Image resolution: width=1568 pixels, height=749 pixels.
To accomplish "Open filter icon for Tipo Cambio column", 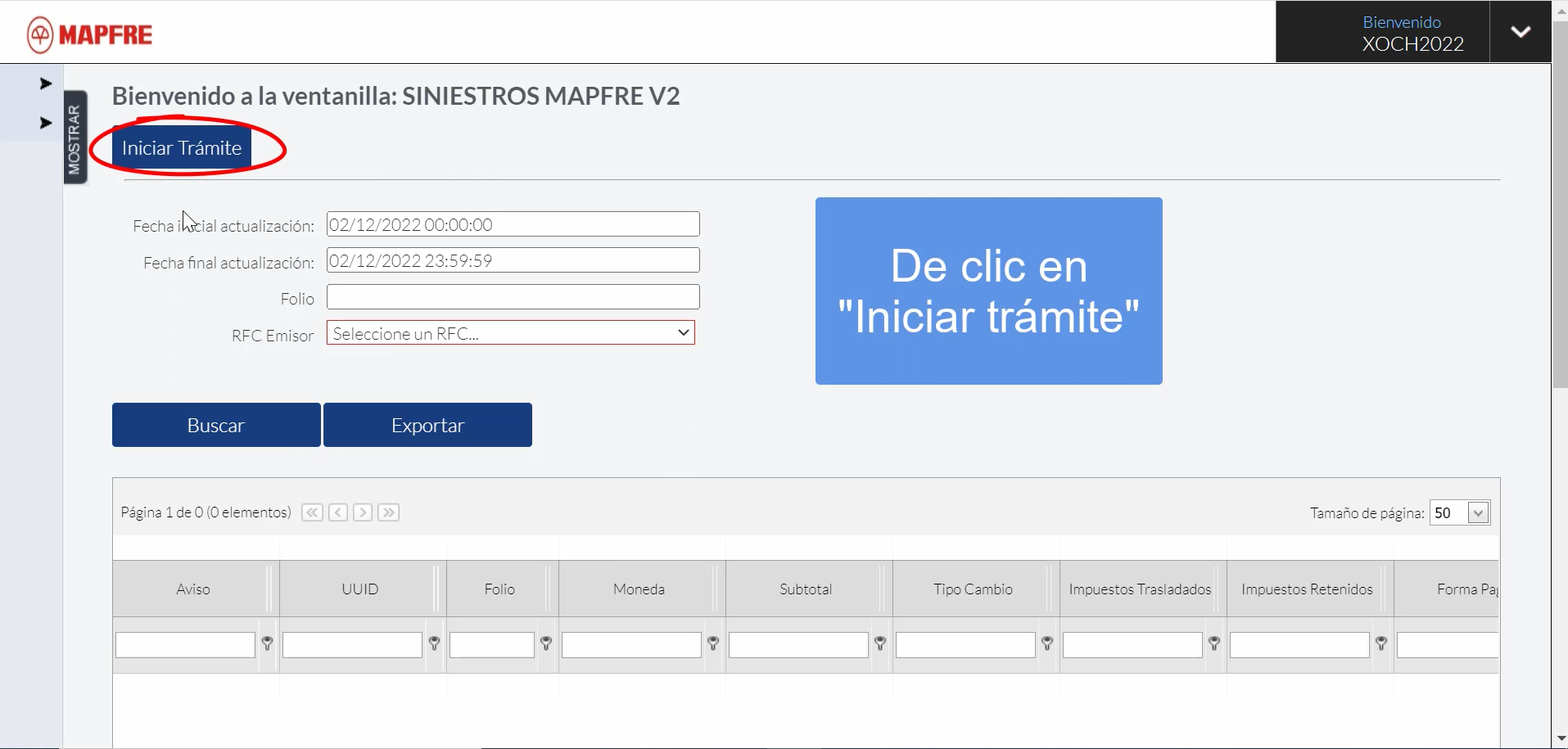I will pos(1047,644).
